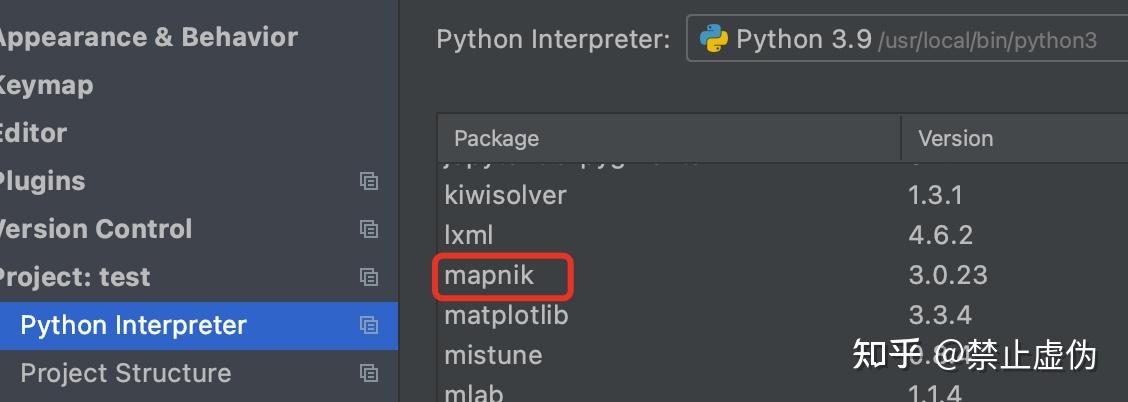
Task: Open the Python Interpreter dropdown
Action: pos(906,41)
